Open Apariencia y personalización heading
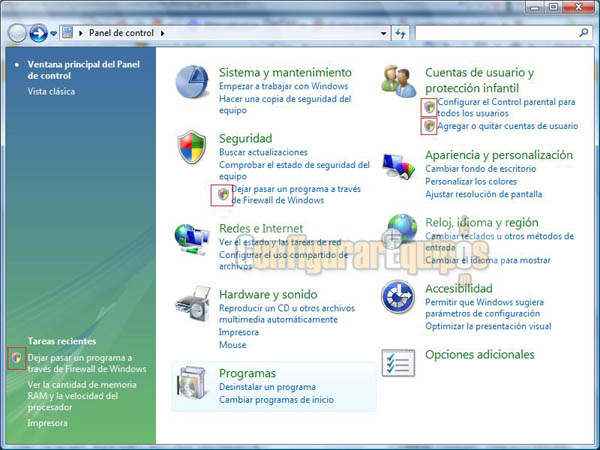The image size is (600, 450). coord(499,155)
